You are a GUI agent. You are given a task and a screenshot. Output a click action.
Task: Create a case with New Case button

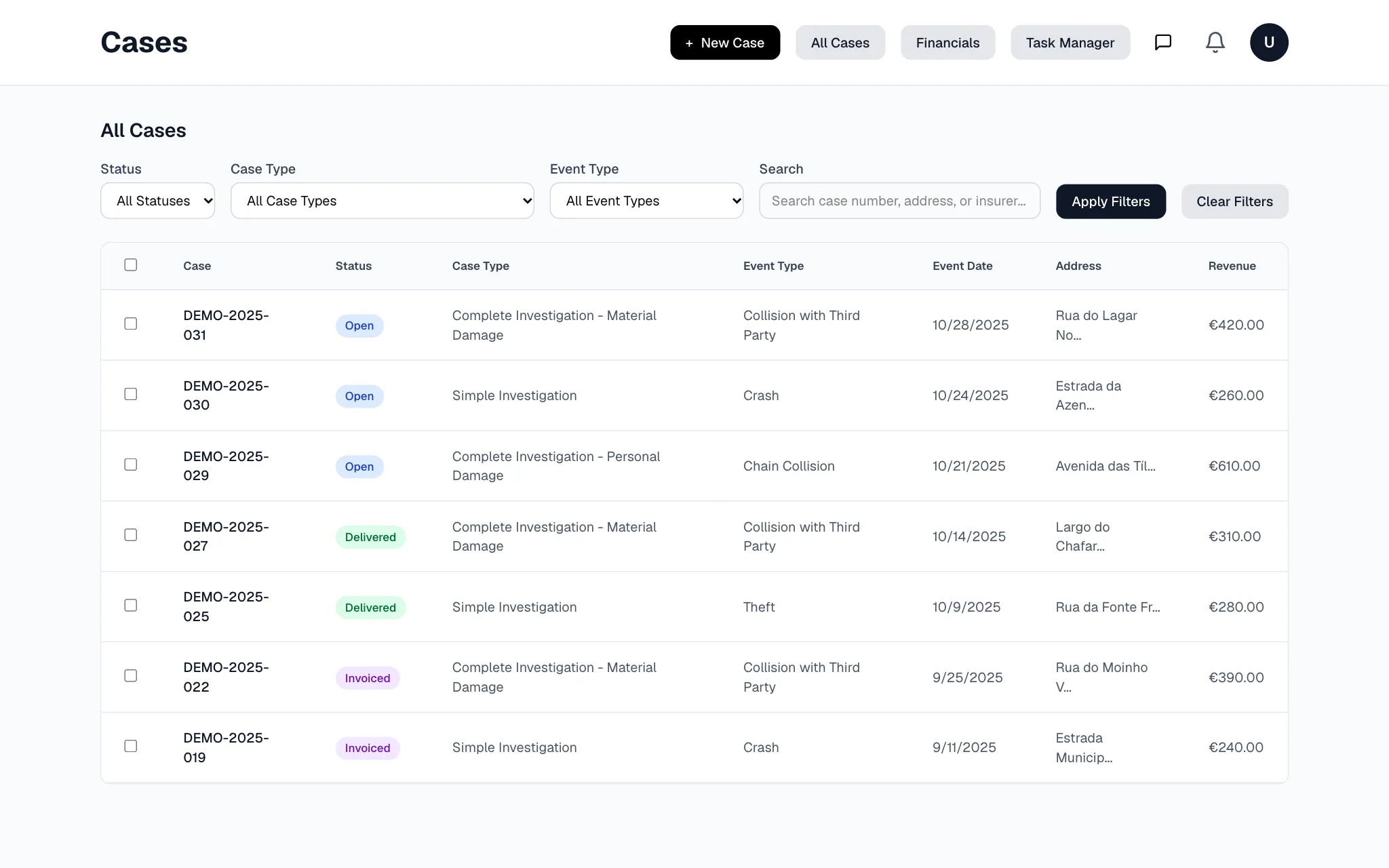click(x=725, y=43)
